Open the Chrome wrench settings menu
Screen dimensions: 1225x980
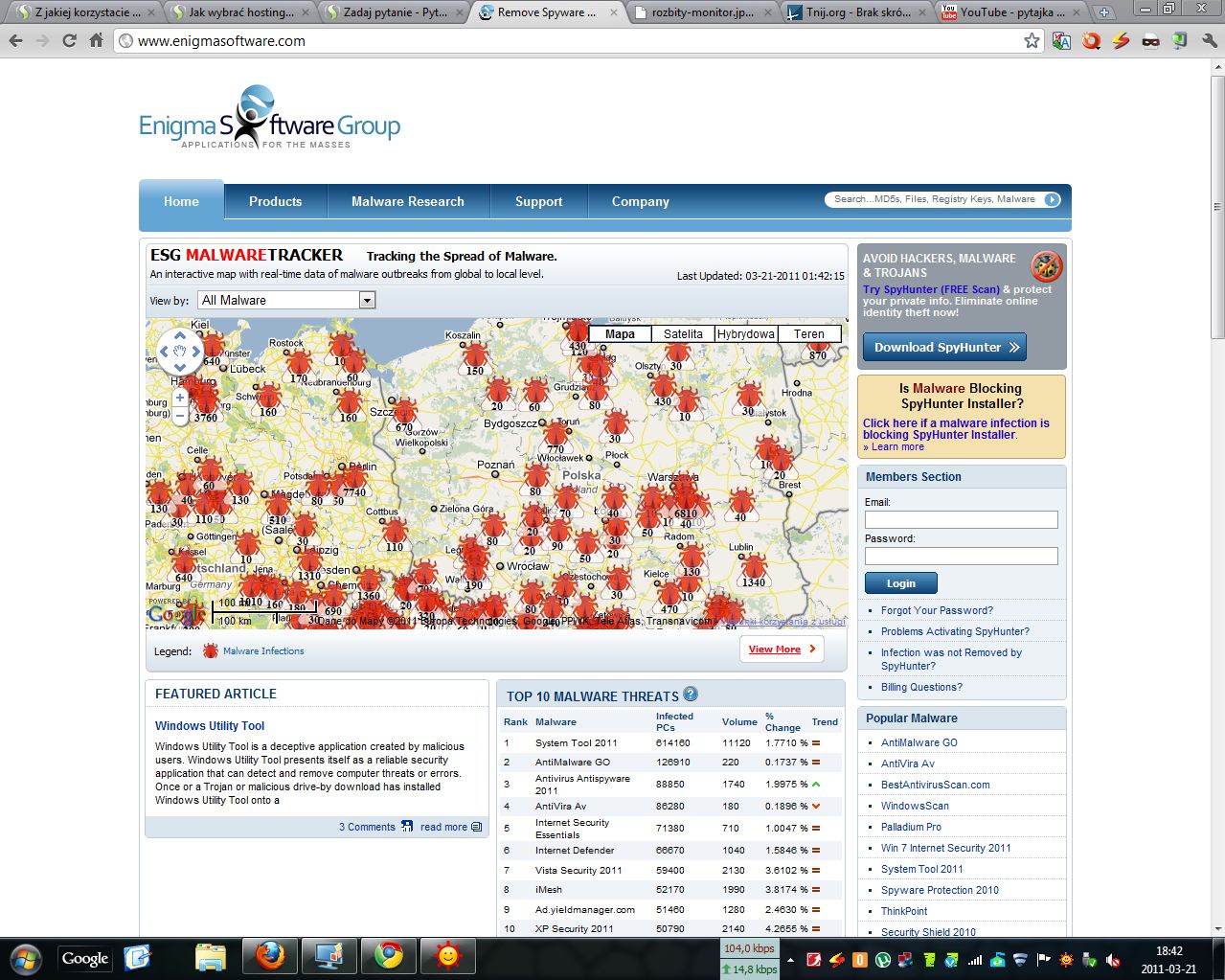pos(1209,41)
